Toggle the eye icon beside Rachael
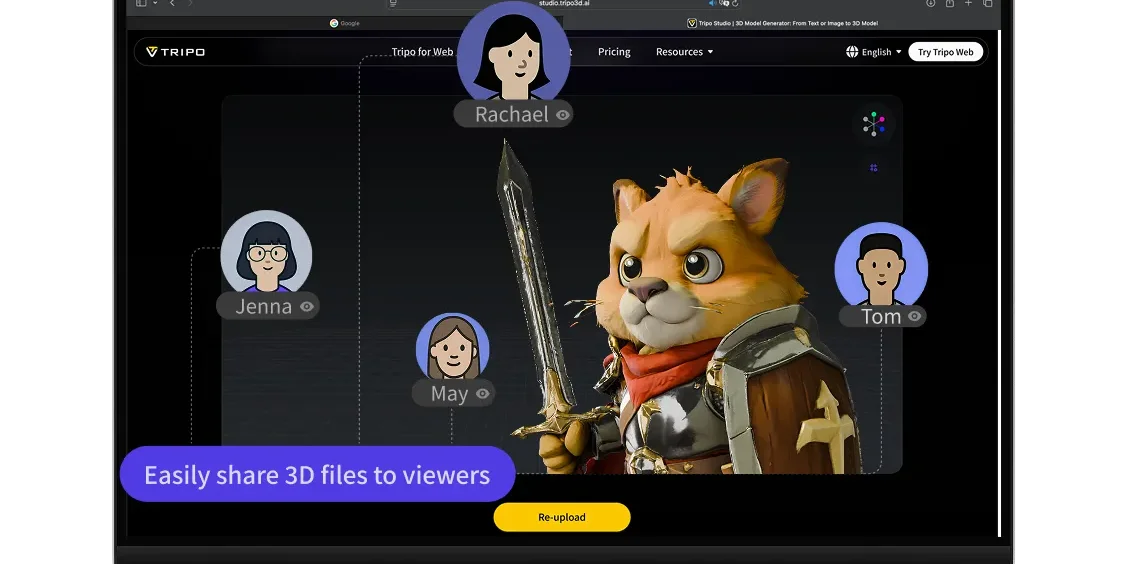 point(563,114)
